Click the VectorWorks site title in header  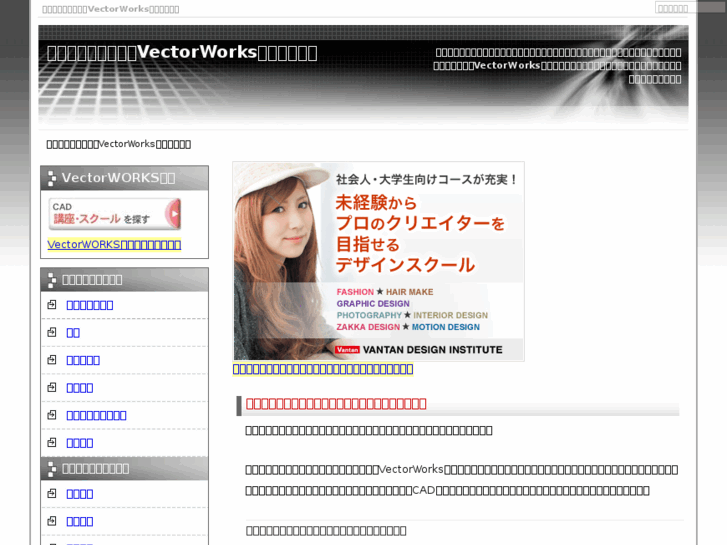click(x=182, y=53)
